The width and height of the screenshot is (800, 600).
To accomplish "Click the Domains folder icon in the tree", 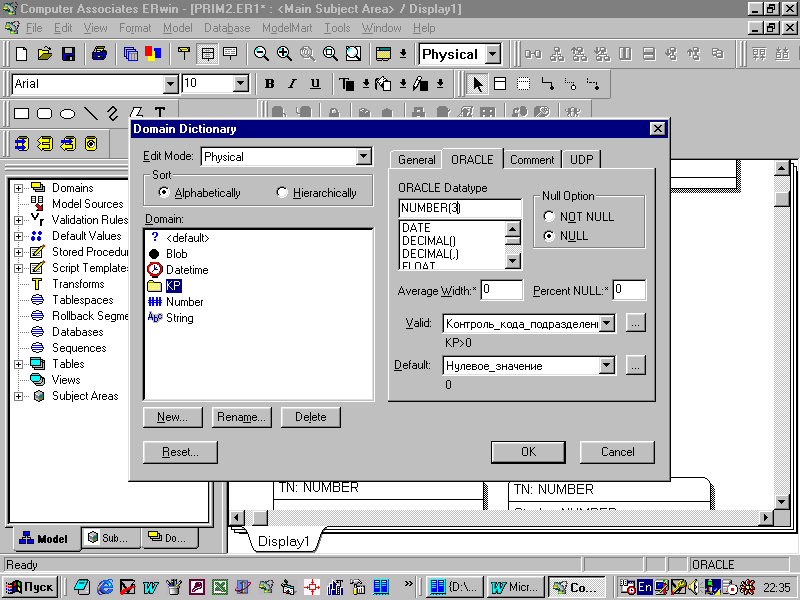I will 38,188.
